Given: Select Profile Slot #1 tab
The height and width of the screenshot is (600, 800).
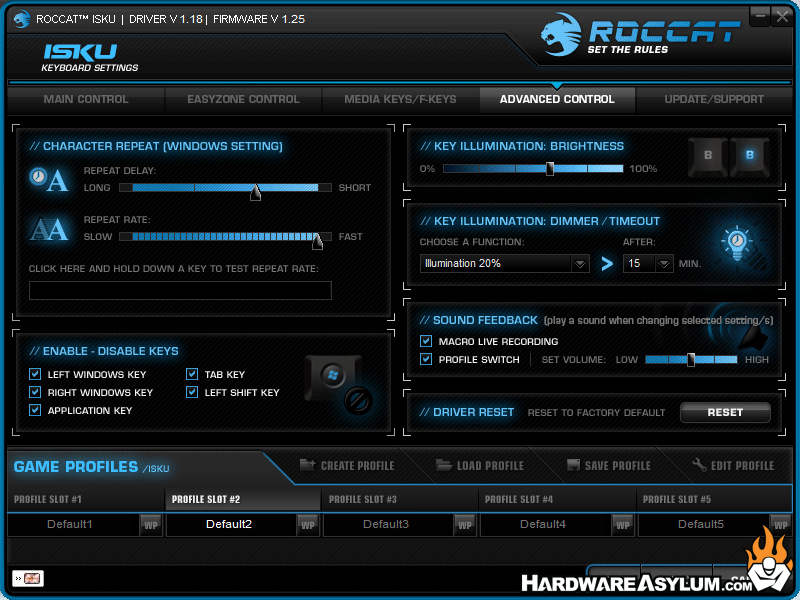Looking at the screenshot, I should pyautogui.click(x=85, y=499).
